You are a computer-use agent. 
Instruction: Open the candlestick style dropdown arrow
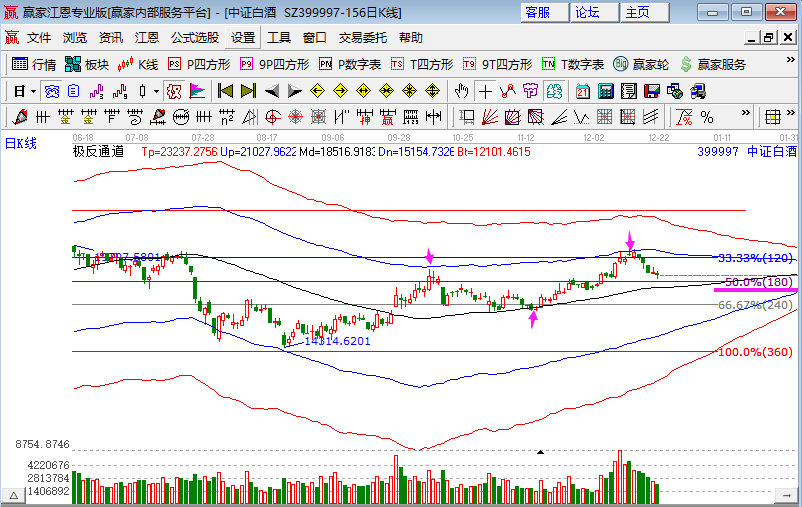(x=156, y=92)
